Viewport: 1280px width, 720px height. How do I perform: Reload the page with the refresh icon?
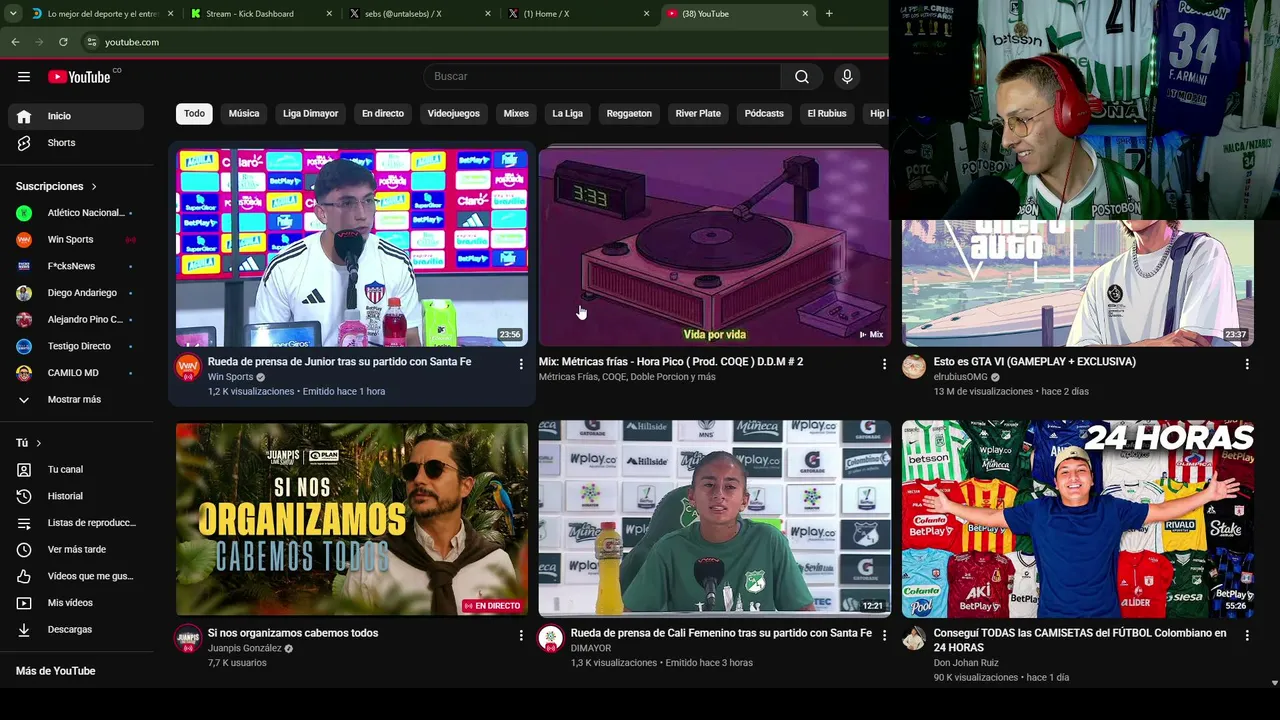(63, 42)
